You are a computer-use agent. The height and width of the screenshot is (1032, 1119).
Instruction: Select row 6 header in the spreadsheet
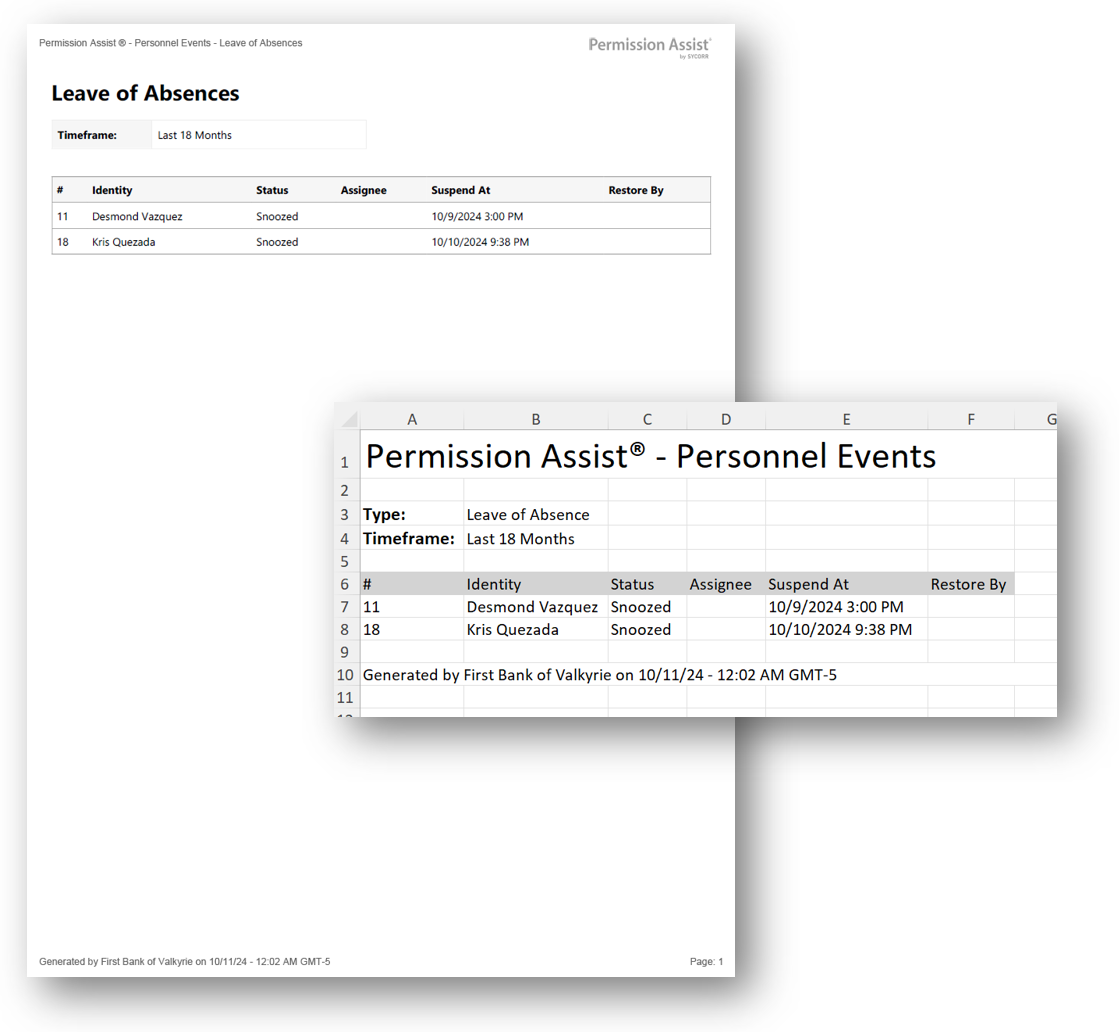click(x=345, y=584)
